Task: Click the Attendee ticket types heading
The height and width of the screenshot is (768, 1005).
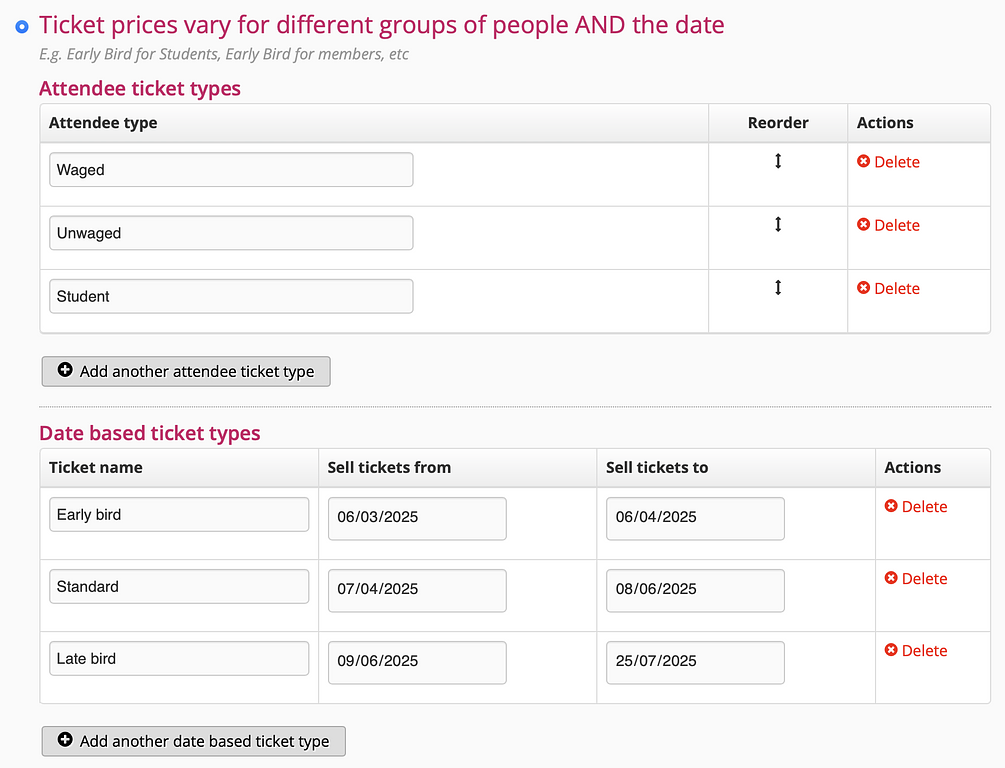Action: (x=140, y=88)
